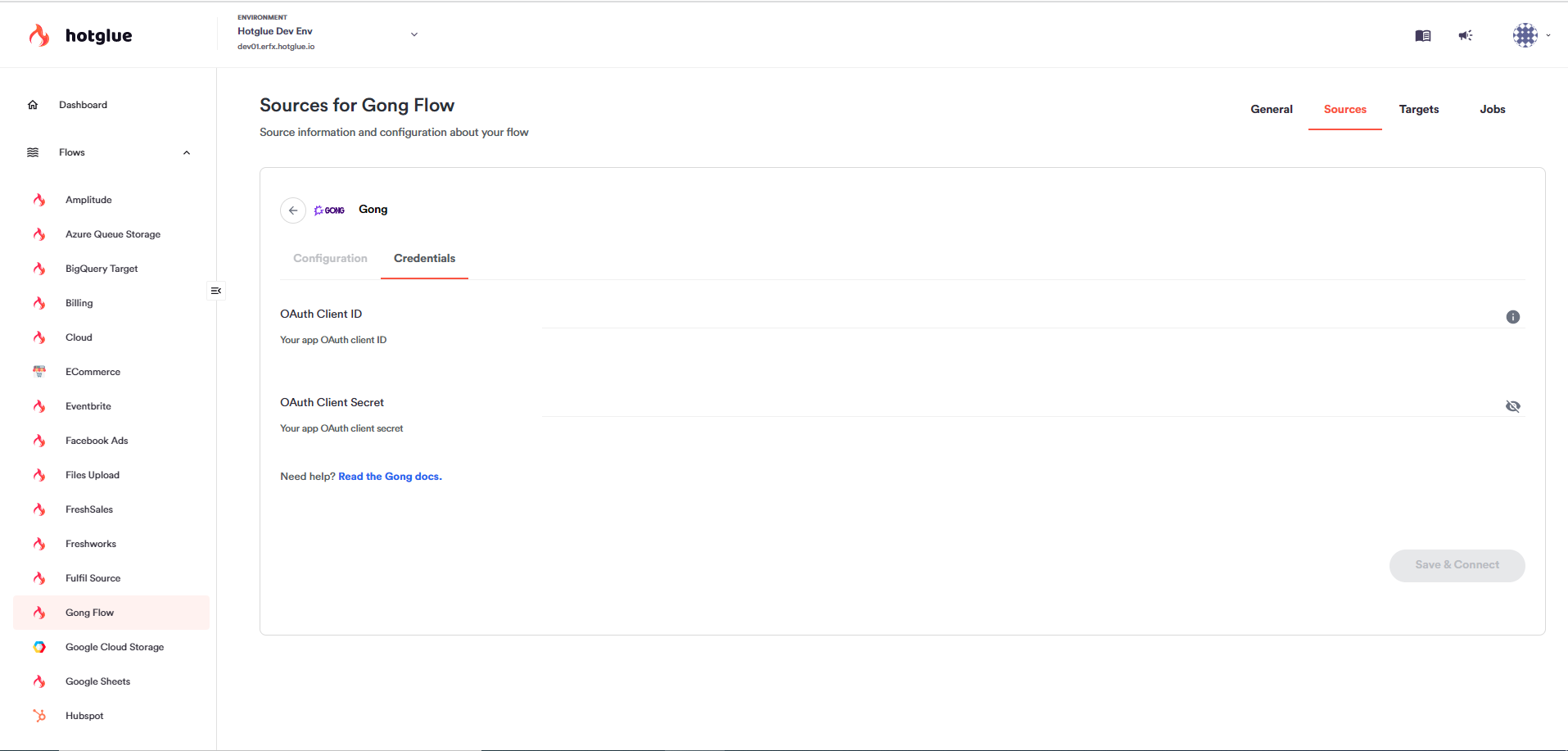
Task: Click the Hubspot sprocket icon
Action: click(39, 716)
